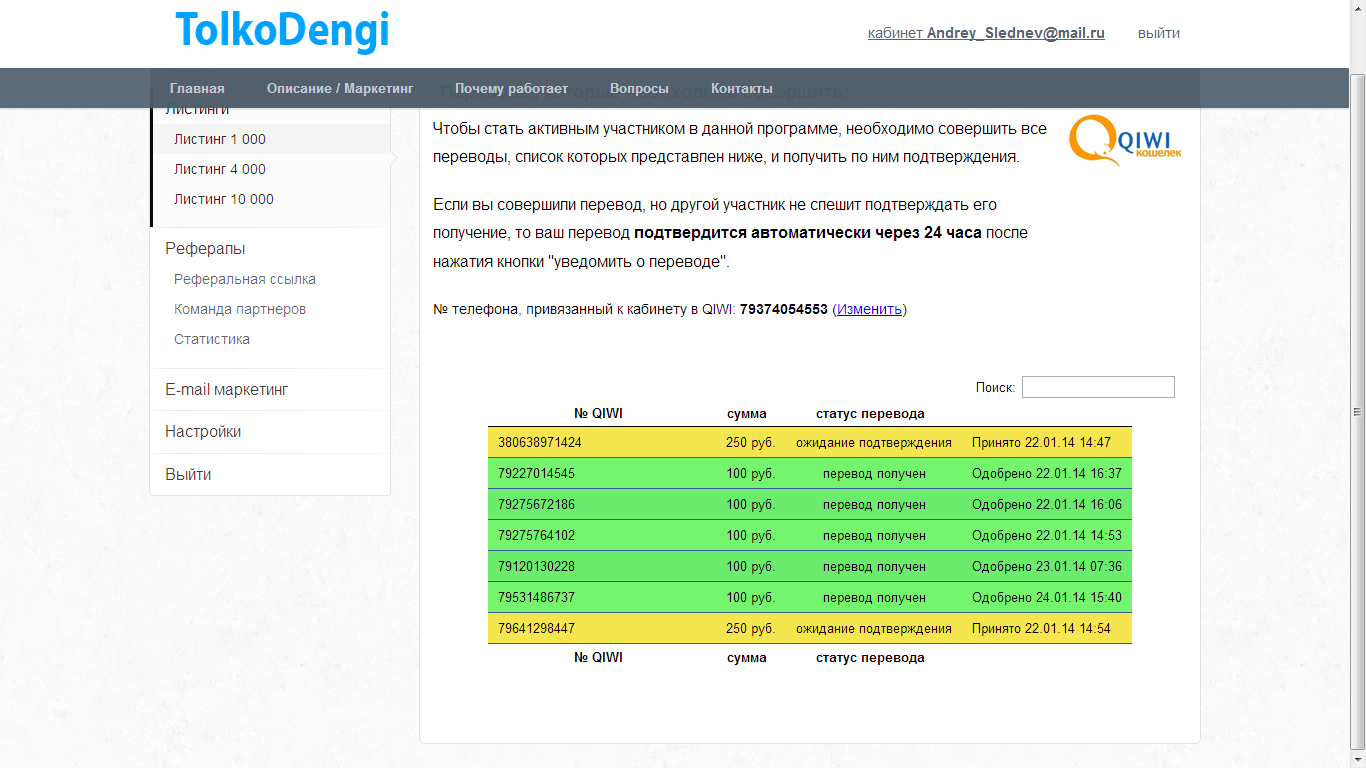Open the кабинет Andrey_Slednev@mail.ru account link
1366x768 pixels.
[x=986, y=33]
